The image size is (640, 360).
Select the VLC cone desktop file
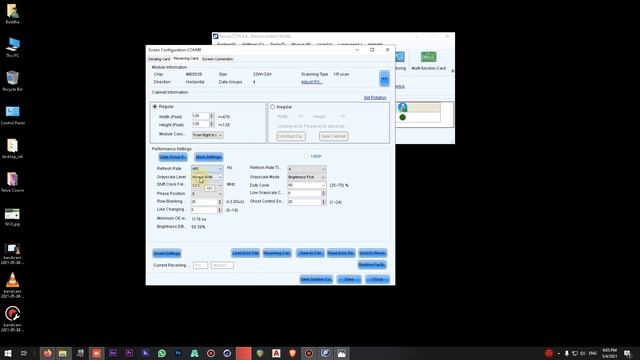[x=12, y=285]
